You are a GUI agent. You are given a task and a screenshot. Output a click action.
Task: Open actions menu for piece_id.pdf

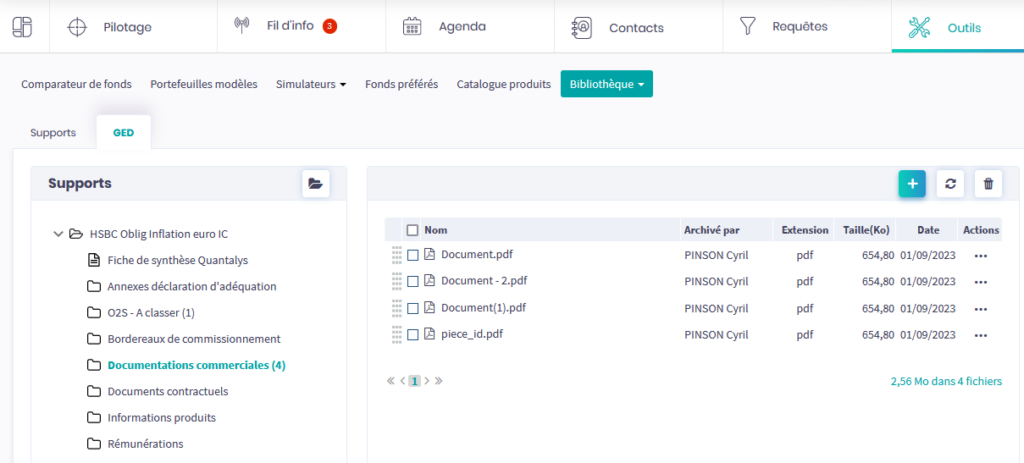coord(980,335)
